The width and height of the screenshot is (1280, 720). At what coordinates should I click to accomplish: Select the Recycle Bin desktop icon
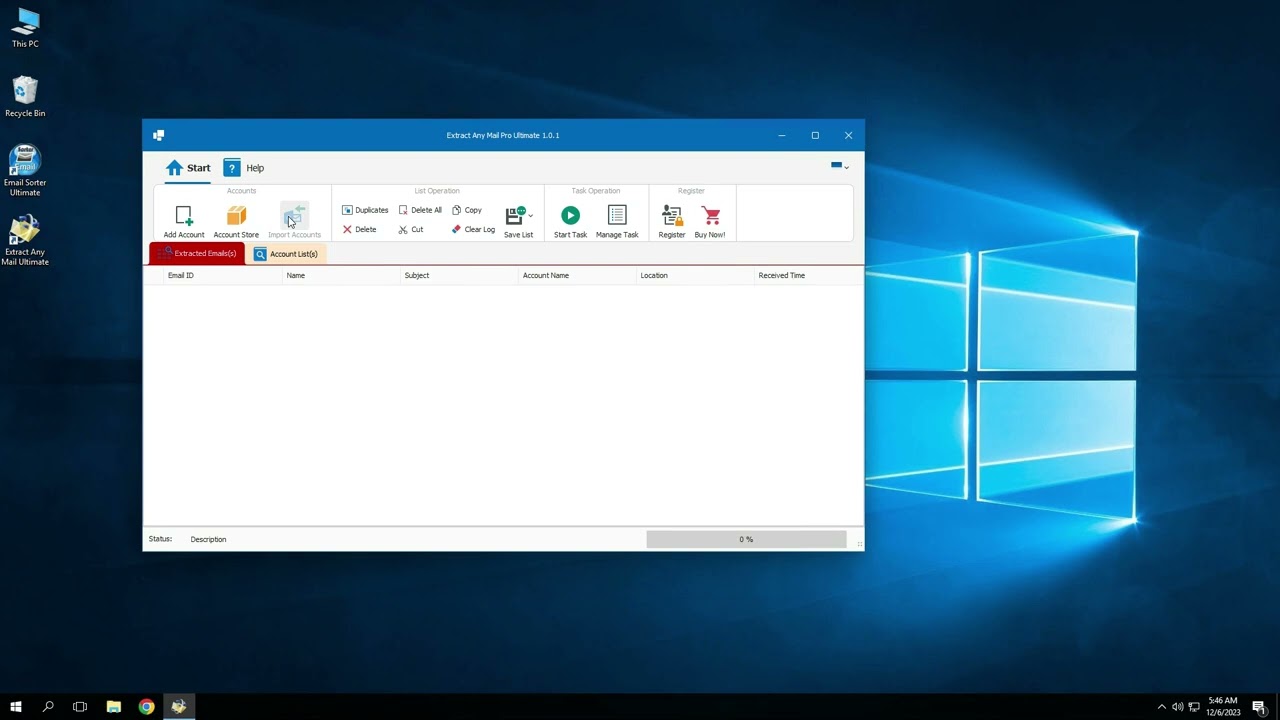(x=25, y=97)
